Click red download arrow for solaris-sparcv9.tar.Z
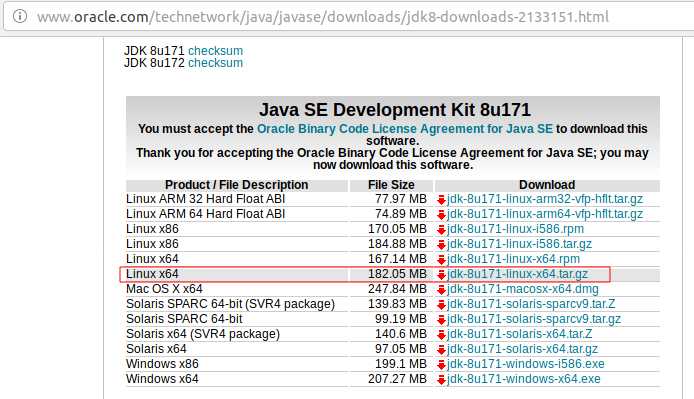This screenshot has width=694, height=399. coord(441,305)
